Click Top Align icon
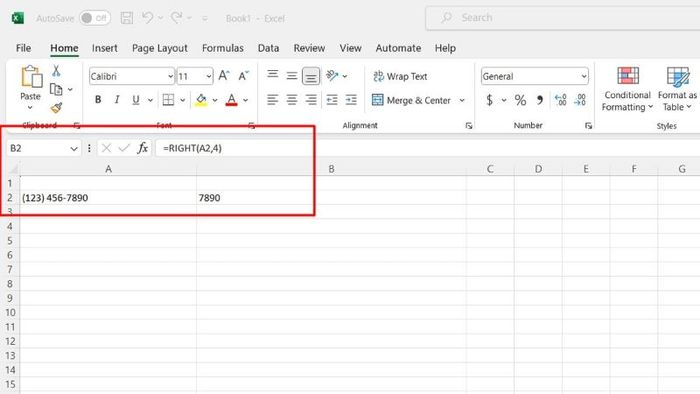Screen dimensions: 700x394 [x=273, y=75]
